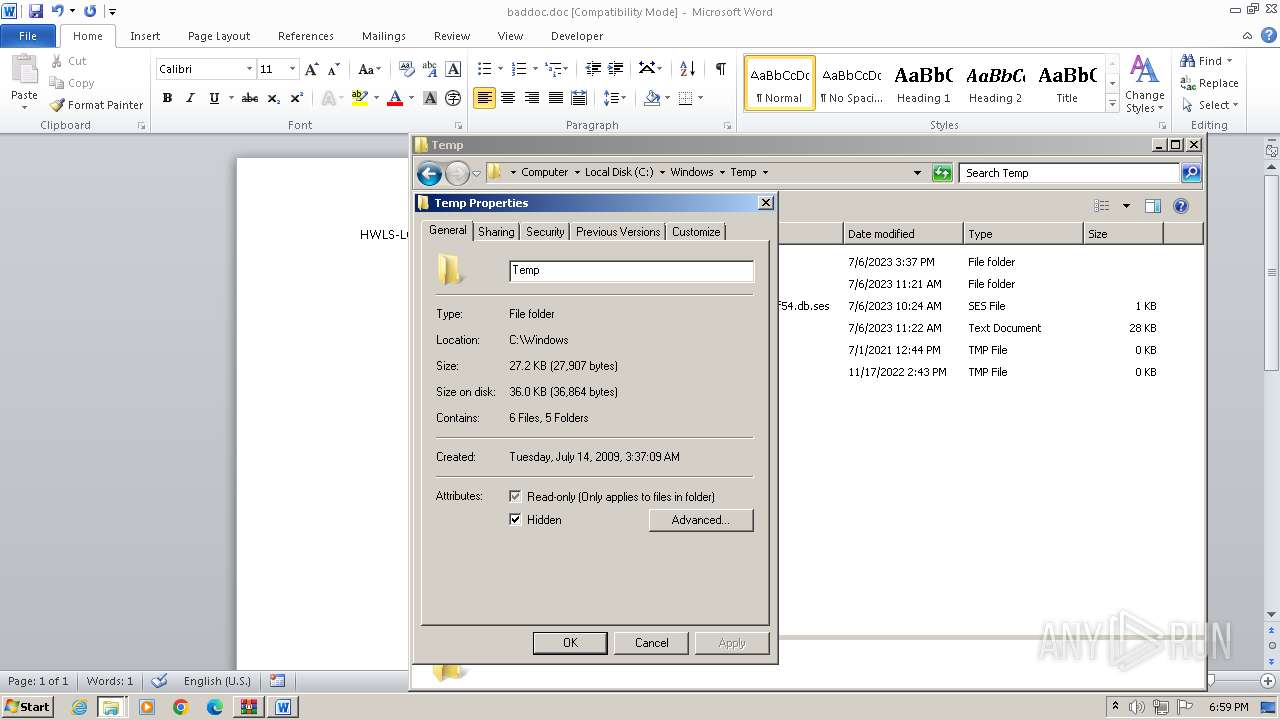Apply bold formatting in Word ribbon

[x=167, y=98]
